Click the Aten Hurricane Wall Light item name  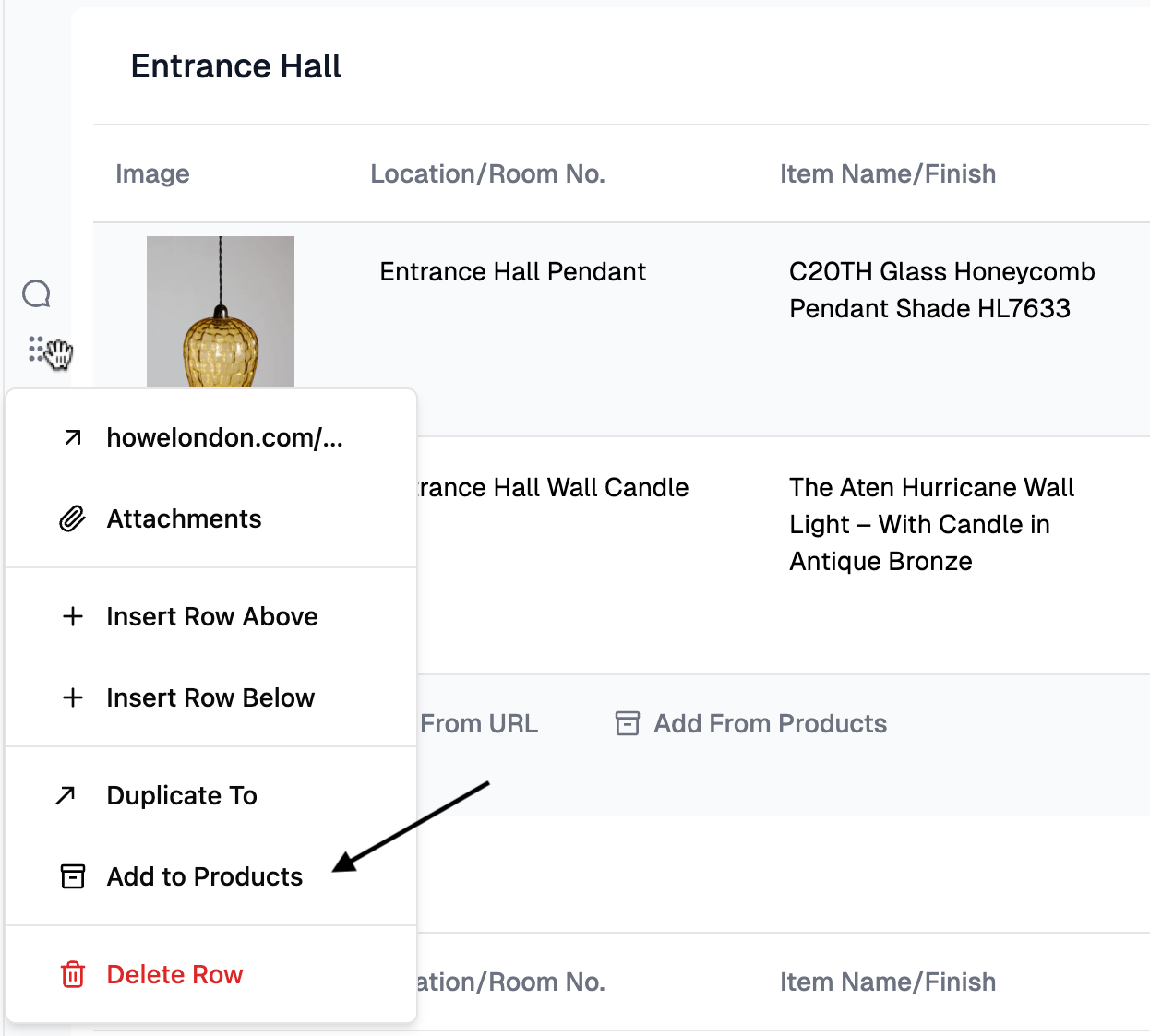pos(930,524)
